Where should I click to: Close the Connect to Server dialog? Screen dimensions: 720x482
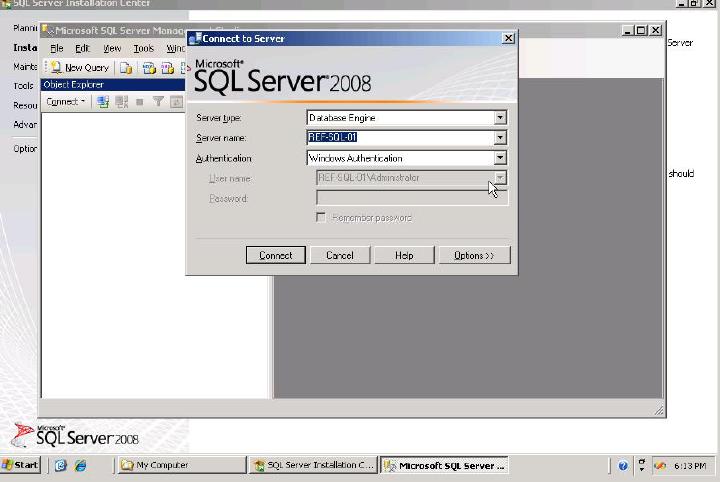pos(508,38)
